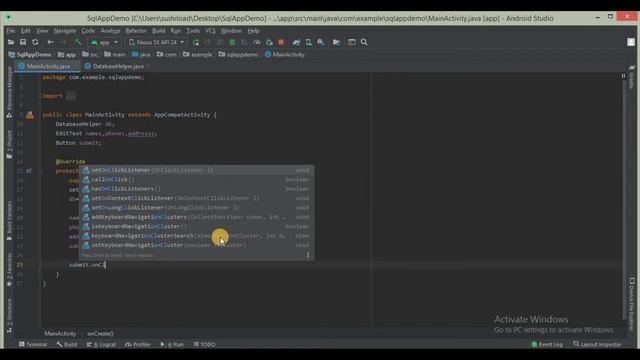Click the editor's vertical scrollbar

click(623, 200)
